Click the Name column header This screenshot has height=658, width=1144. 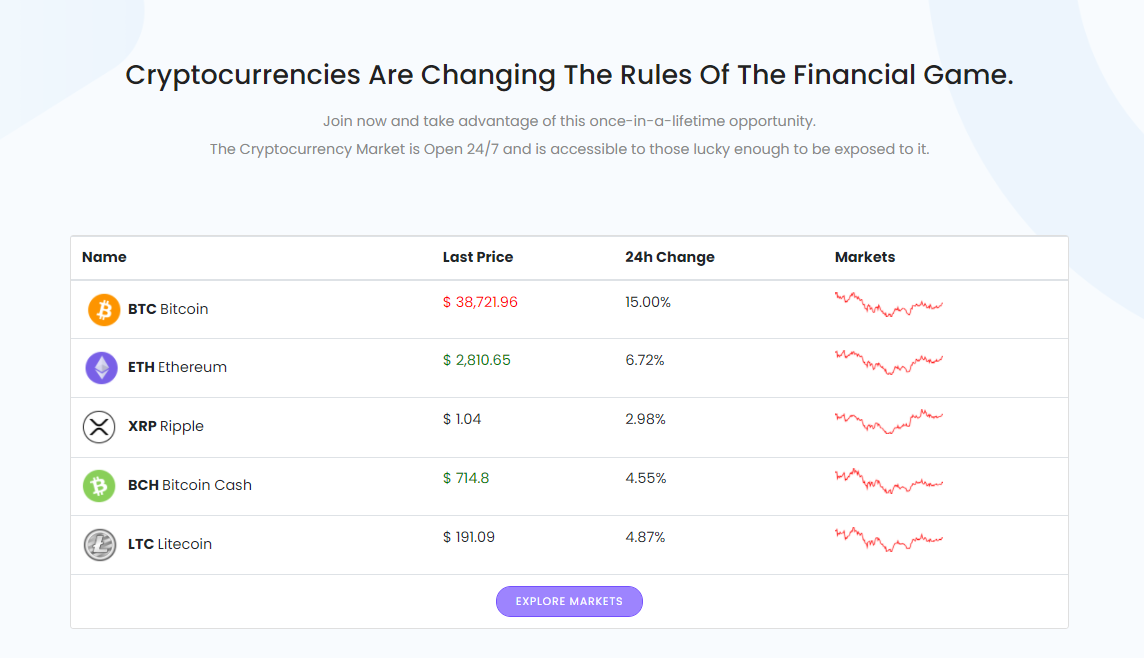(x=104, y=257)
